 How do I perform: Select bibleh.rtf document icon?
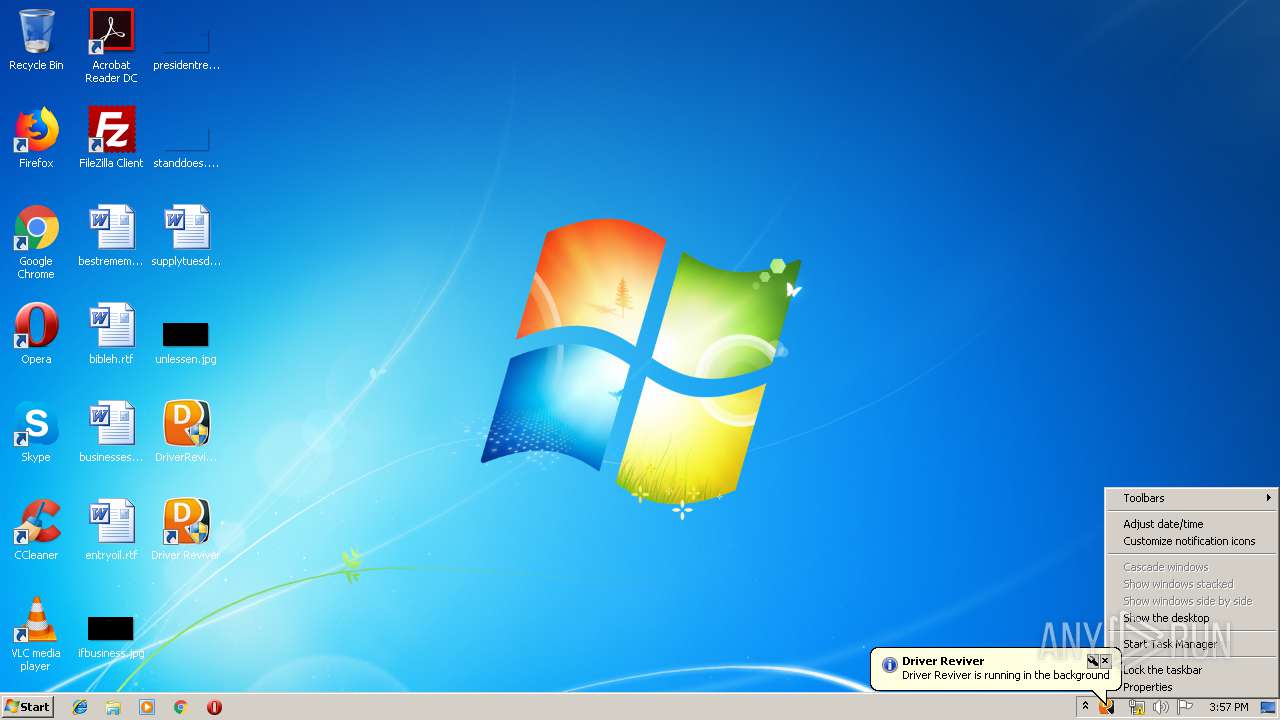pos(111,334)
